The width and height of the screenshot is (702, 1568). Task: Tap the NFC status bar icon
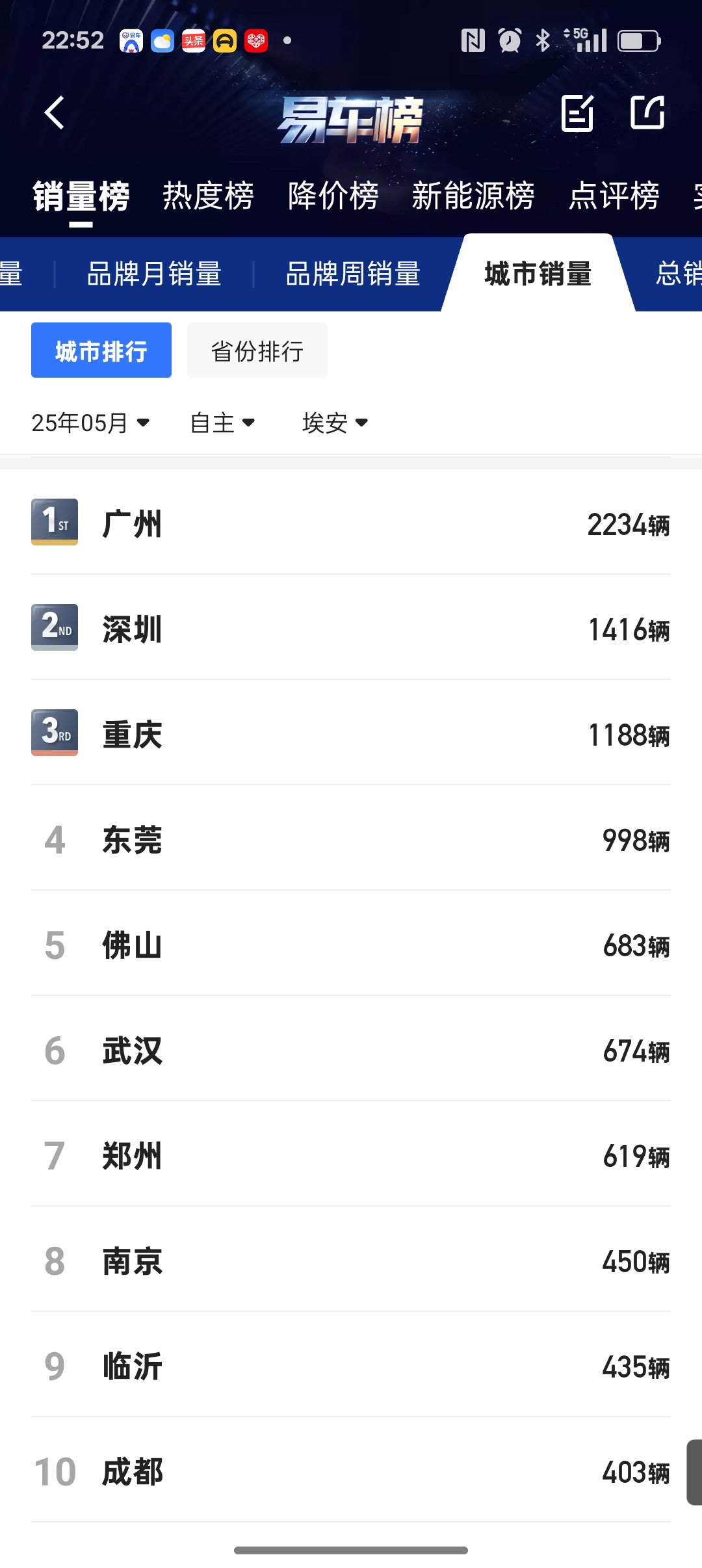tap(473, 41)
